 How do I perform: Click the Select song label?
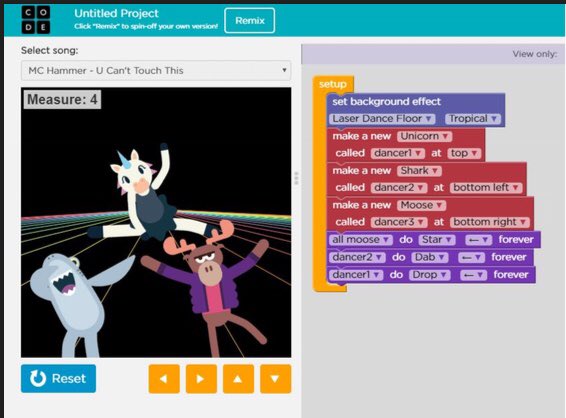pos(49,50)
